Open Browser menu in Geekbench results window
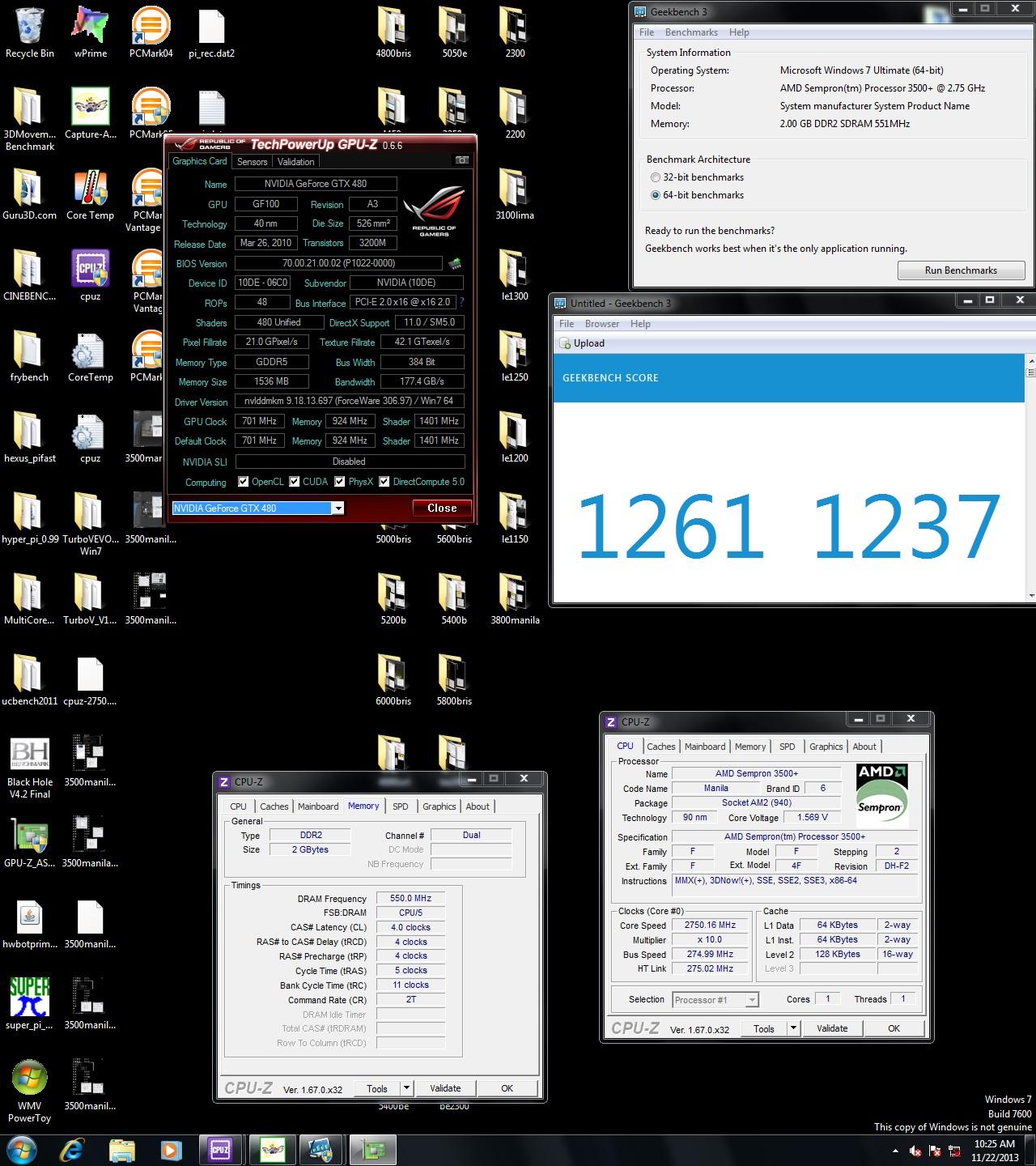The image size is (1036, 1166). click(x=602, y=324)
